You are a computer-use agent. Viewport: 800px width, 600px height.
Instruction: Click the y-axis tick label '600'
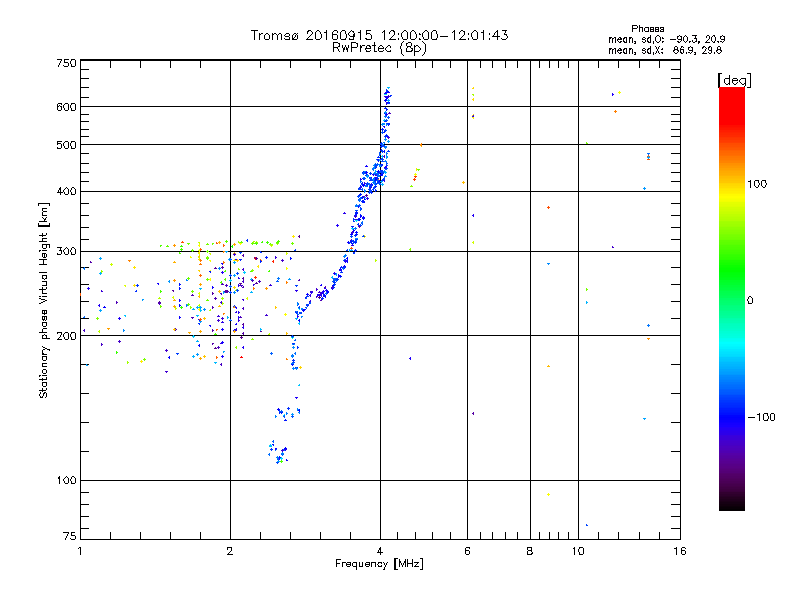pos(66,107)
